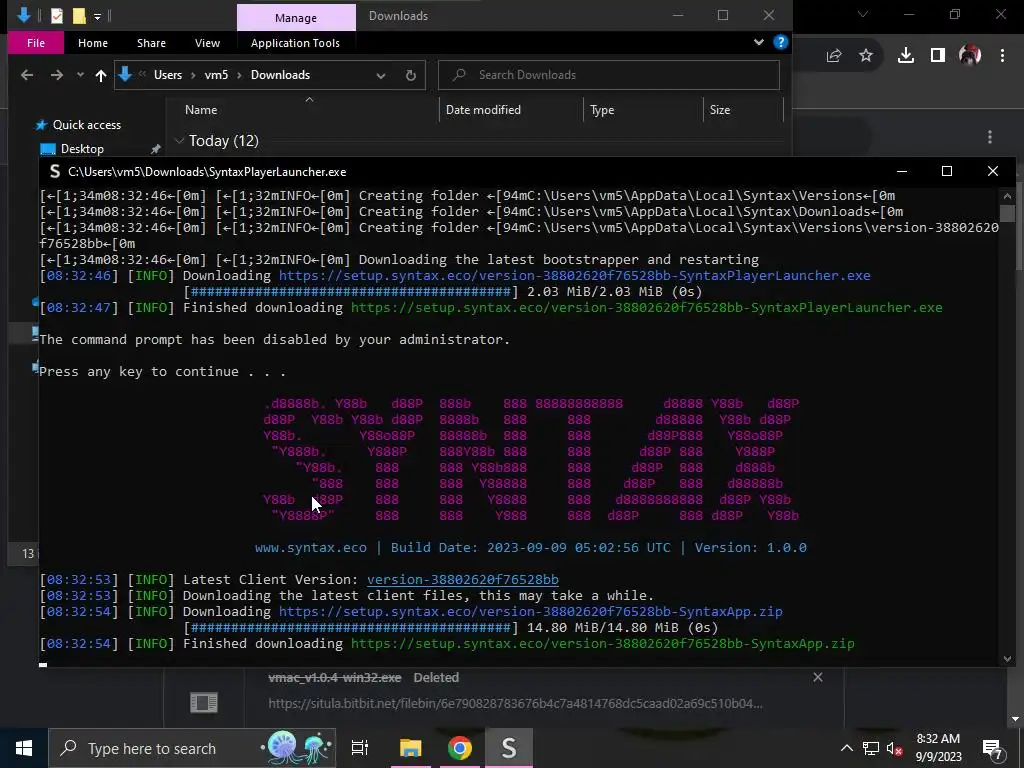Open Customize Quick Access Toolbar dropdown

pos(97,16)
